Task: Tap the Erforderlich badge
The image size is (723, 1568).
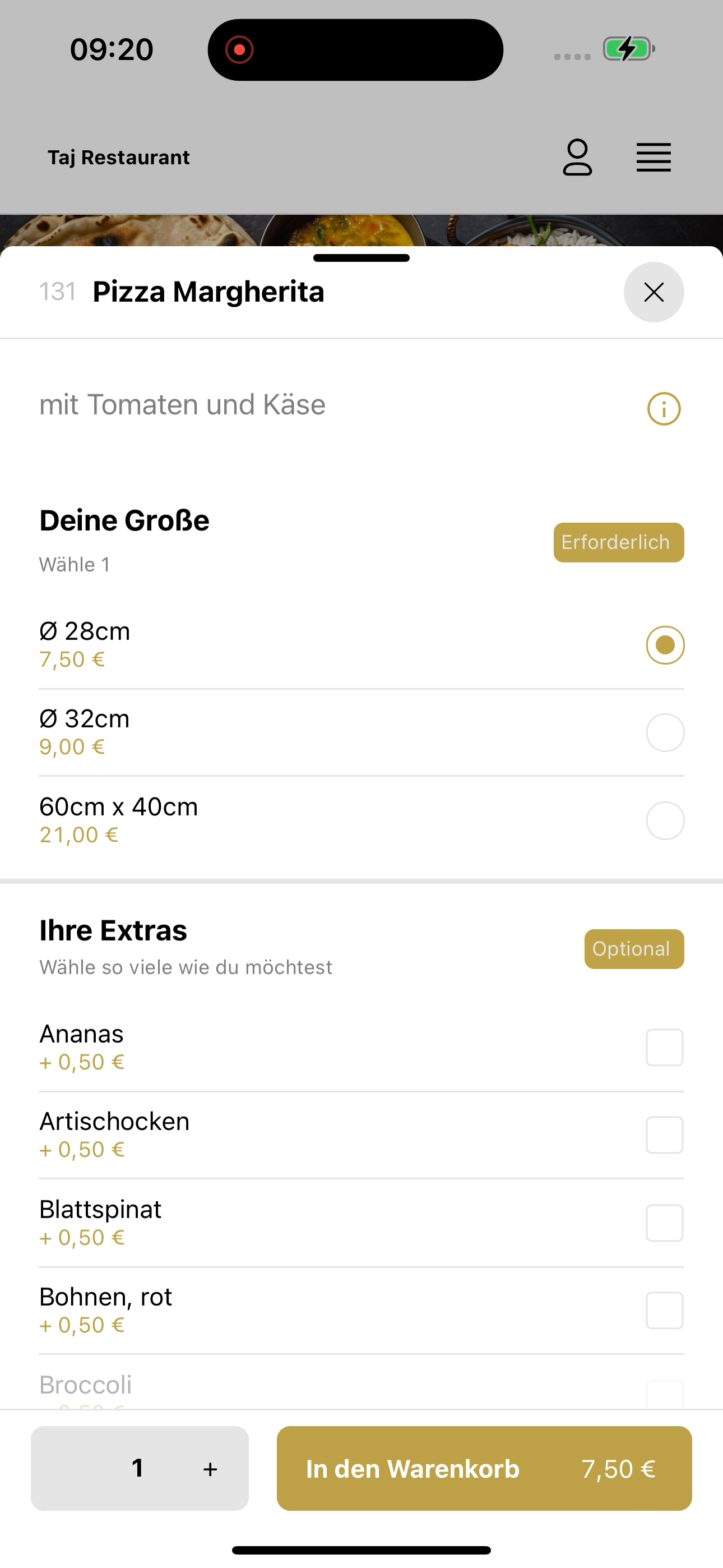Action: (618, 542)
